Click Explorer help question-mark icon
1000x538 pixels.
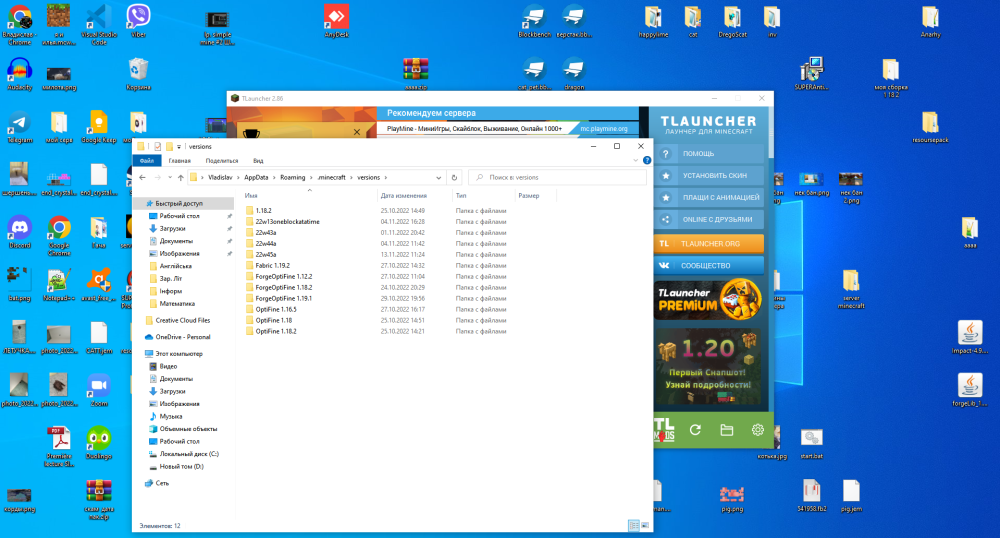pyautogui.click(x=647, y=161)
